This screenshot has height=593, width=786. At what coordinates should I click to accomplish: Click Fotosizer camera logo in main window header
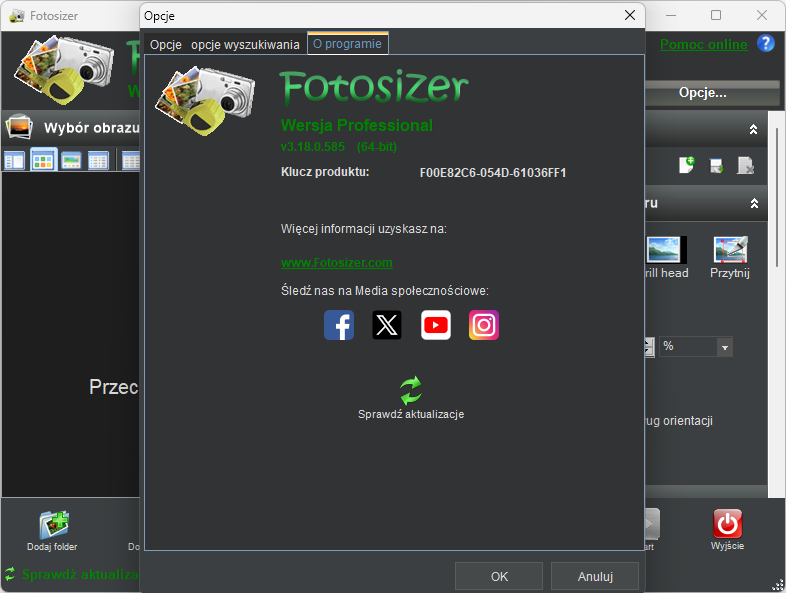point(64,70)
